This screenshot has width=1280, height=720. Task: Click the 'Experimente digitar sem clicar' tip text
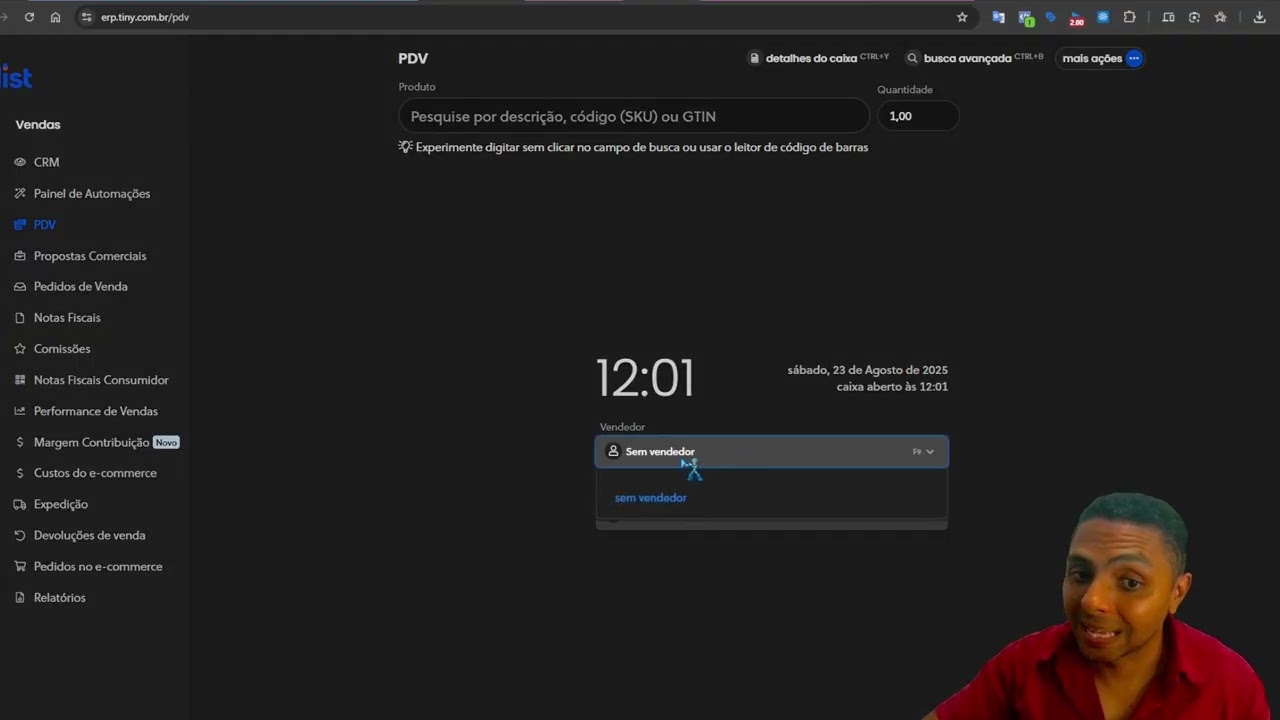pyautogui.click(x=642, y=147)
